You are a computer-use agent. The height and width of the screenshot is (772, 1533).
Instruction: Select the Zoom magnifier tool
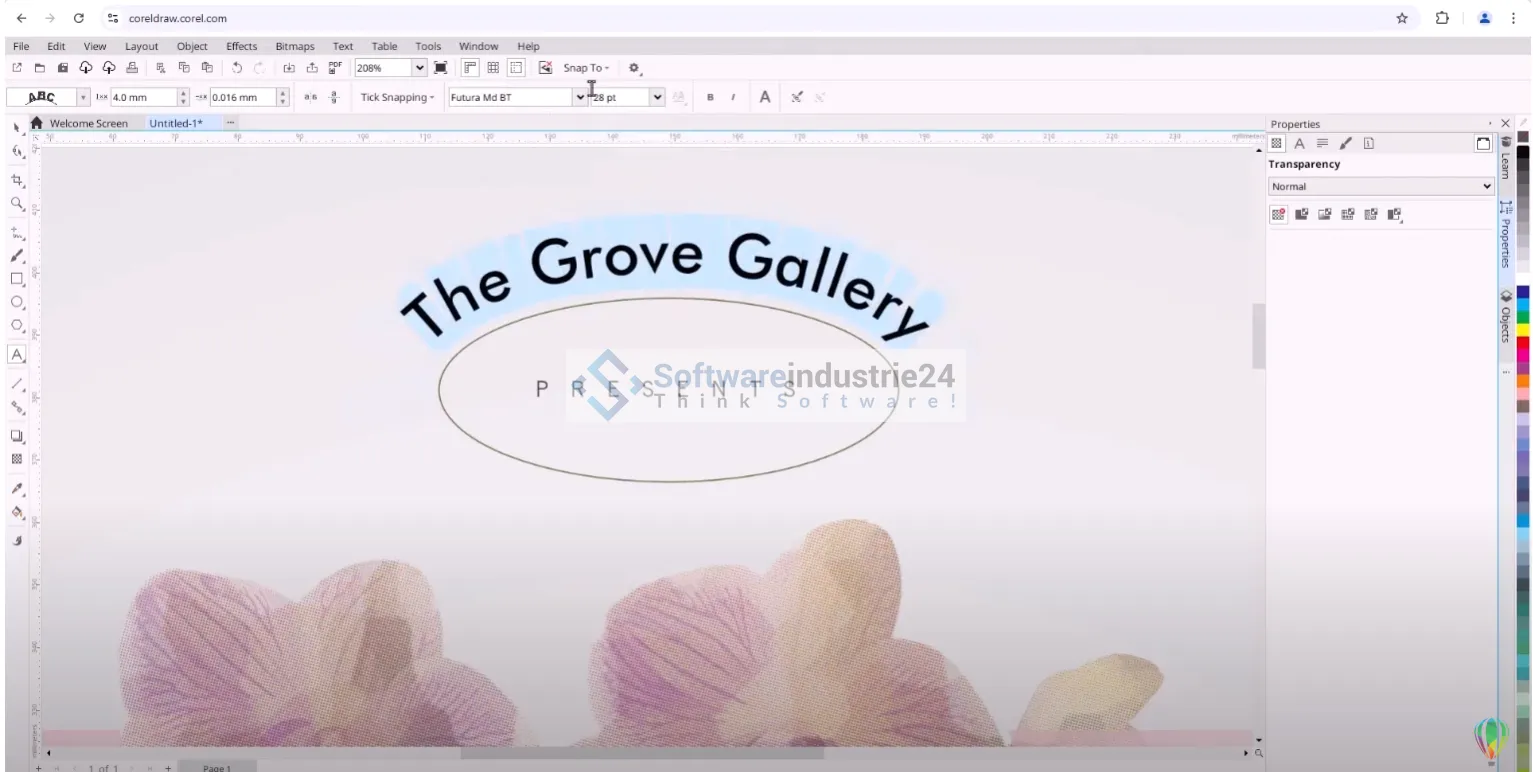coord(17,204)
